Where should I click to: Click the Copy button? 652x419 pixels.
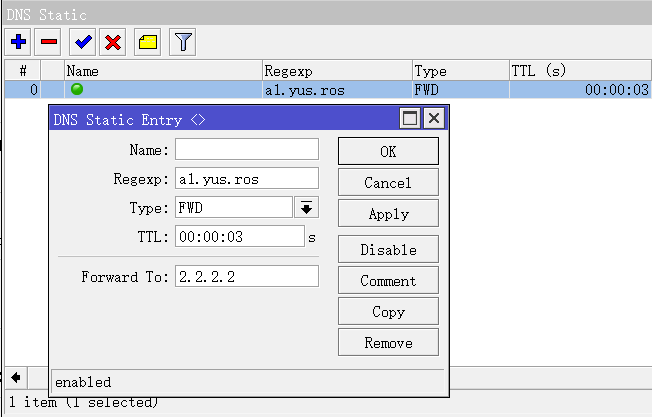click(x=388, y=312)
